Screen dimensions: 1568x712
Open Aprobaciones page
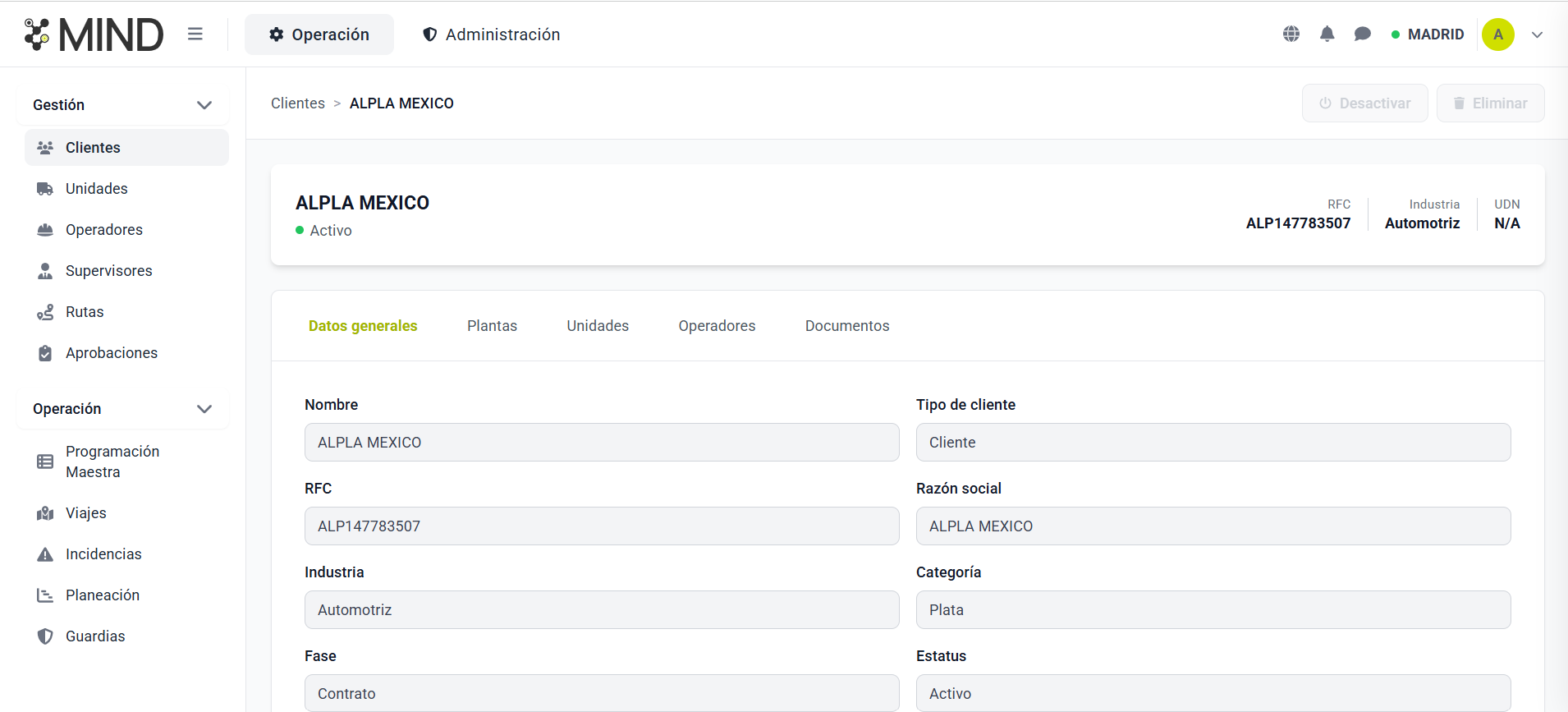pyautogui.click(x=126, y=353)
